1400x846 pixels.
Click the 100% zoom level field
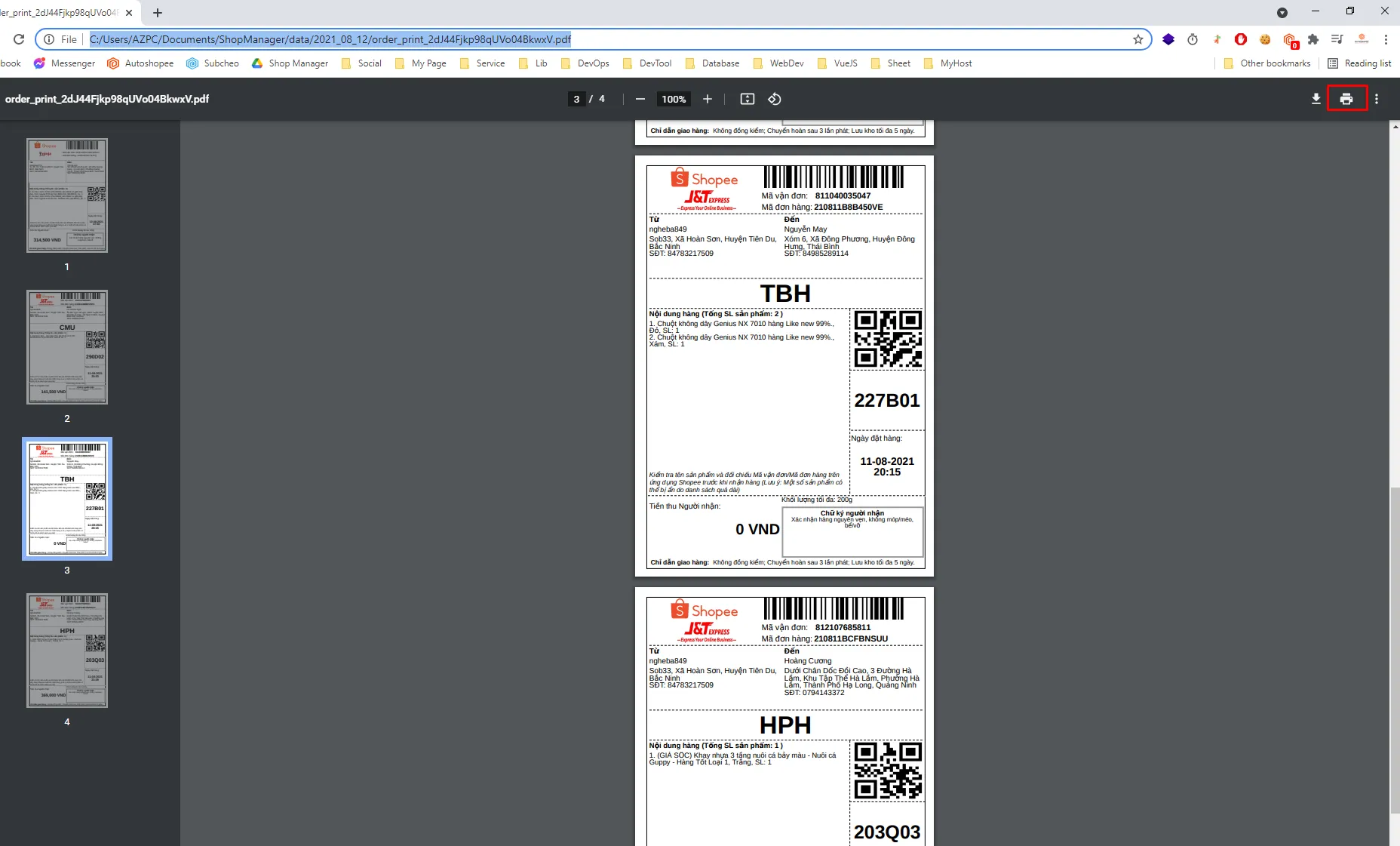click(674, 99)
